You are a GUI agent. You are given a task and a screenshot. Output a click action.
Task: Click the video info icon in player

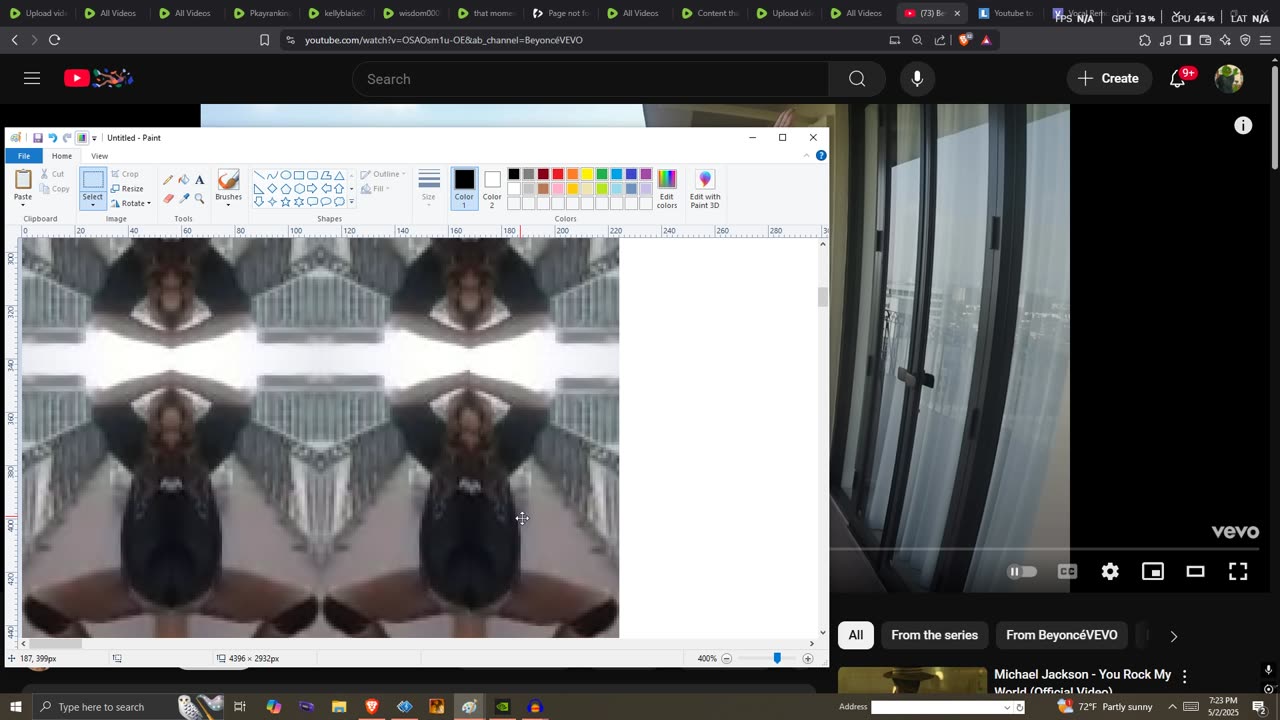click(1243, 125)
